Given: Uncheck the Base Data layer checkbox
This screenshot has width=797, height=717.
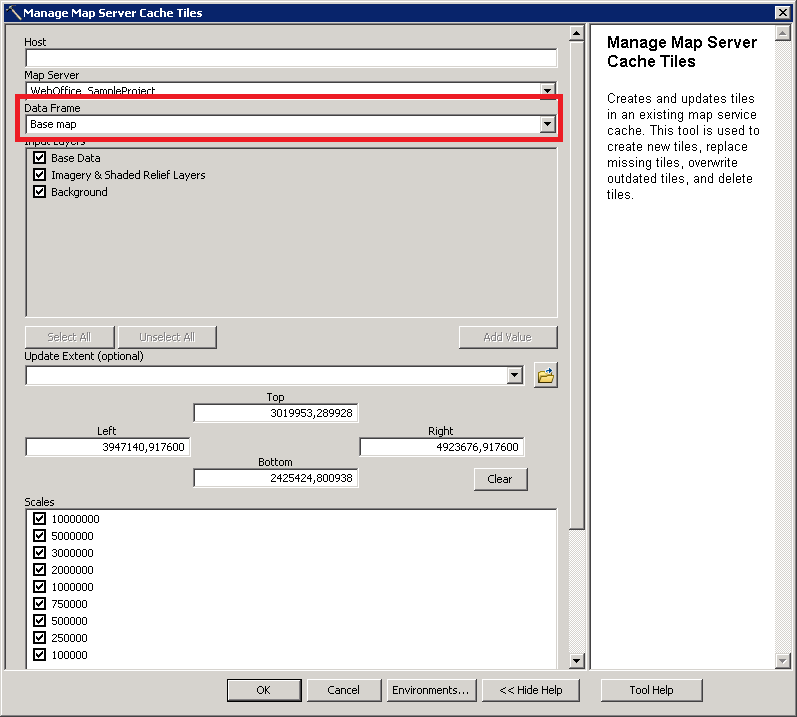Looking at the screenshot, I should tap(40, 158).
